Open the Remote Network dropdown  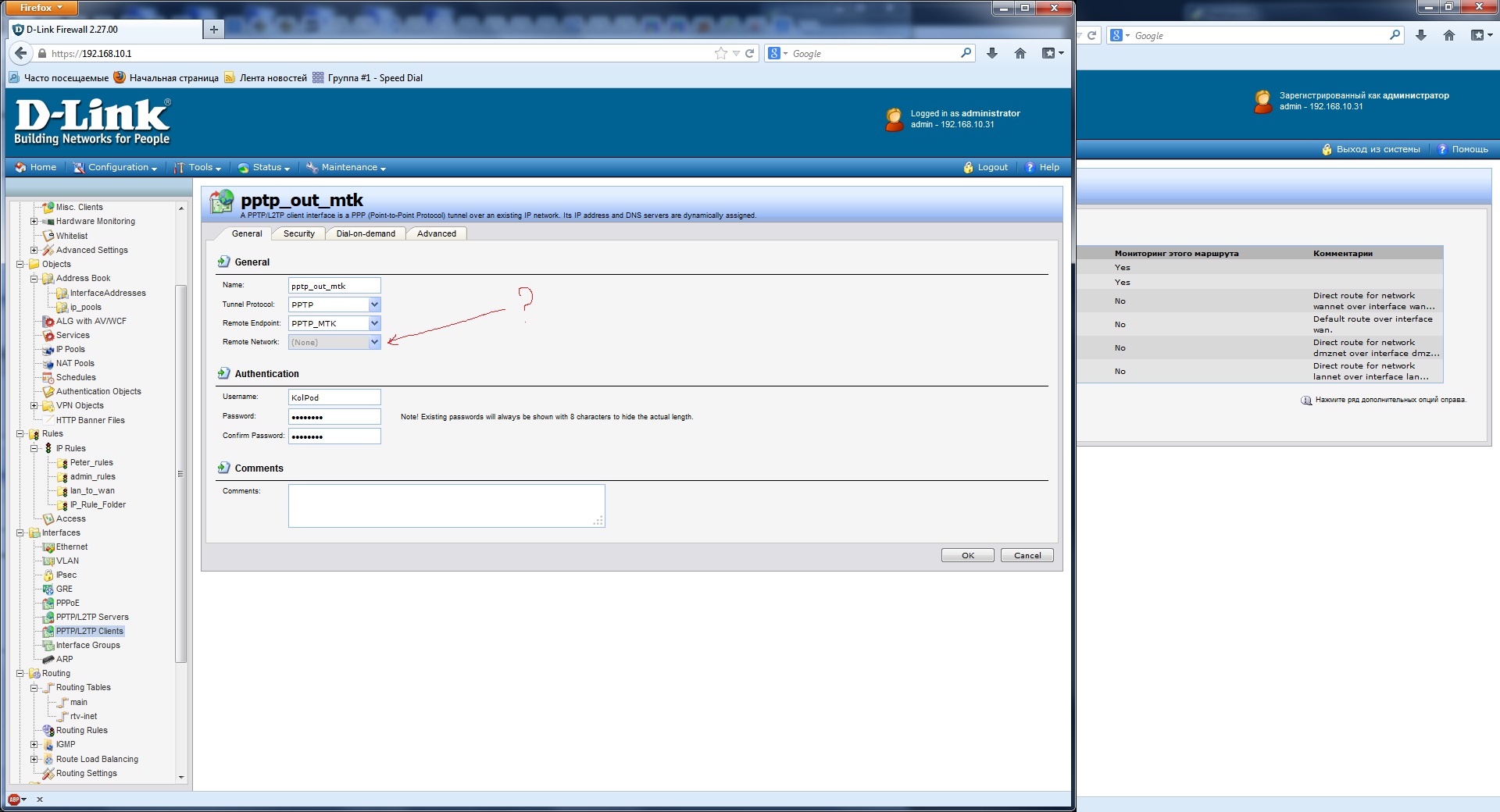(x=374, y=342)
